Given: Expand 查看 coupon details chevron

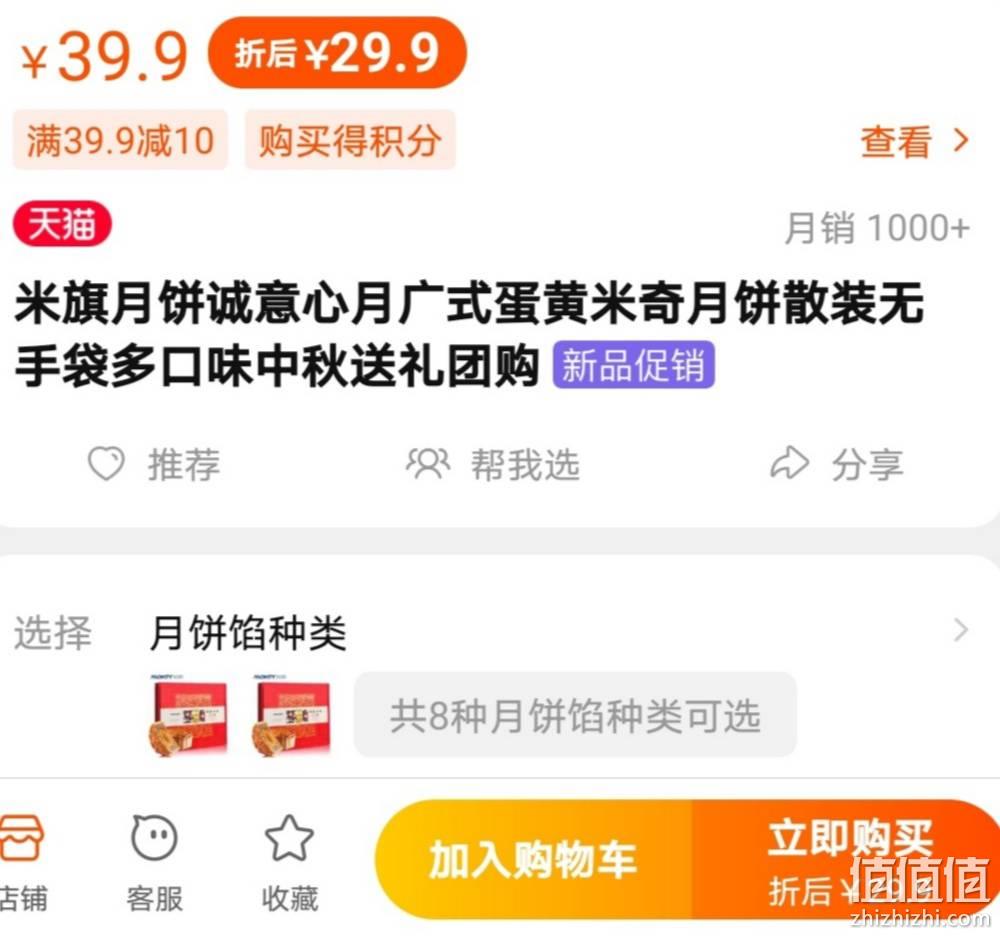Looking at the screenshot, I should click(961, 140).
